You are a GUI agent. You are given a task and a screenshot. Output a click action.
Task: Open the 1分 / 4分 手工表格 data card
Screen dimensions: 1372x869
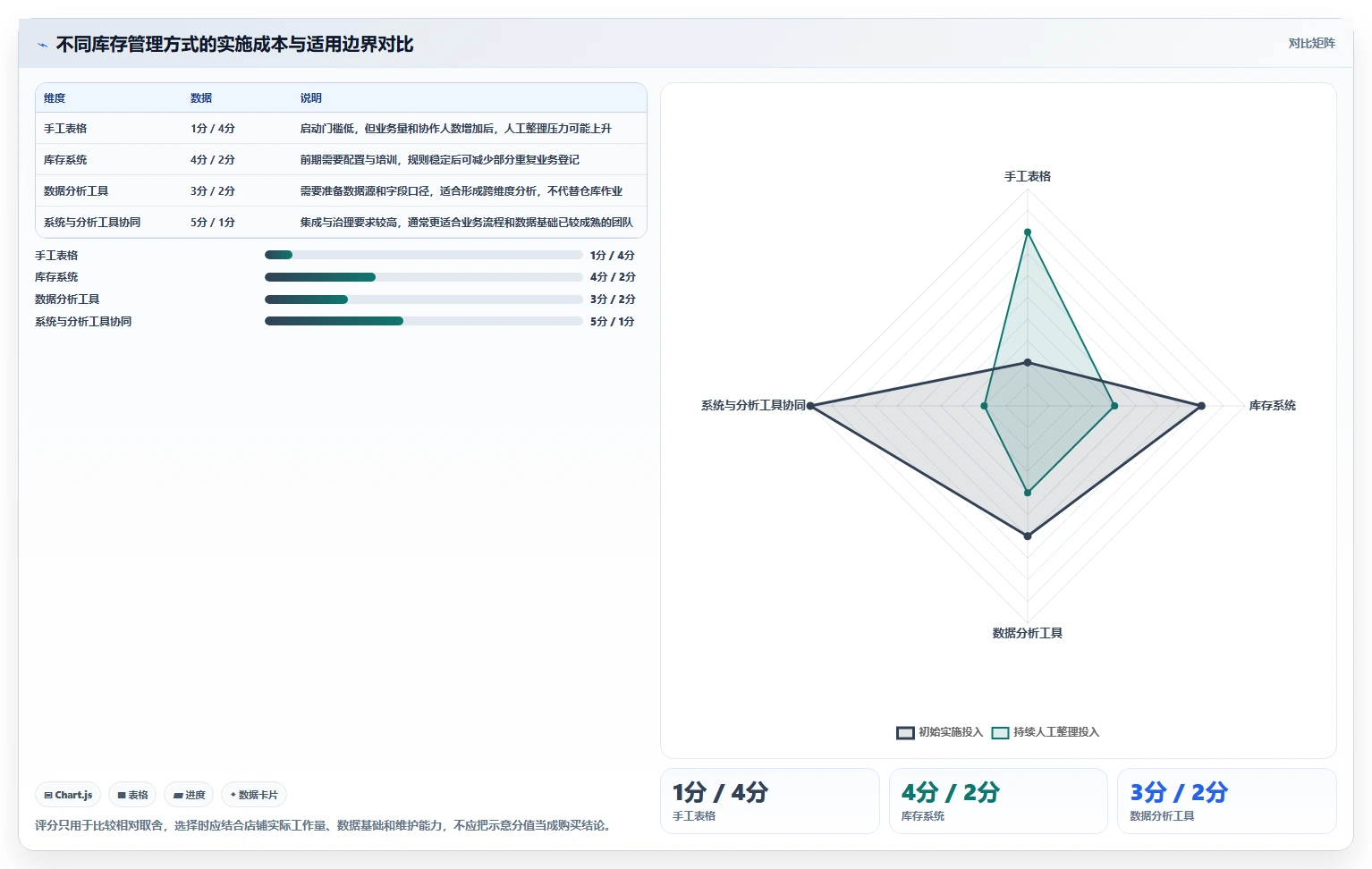[769, 801]
